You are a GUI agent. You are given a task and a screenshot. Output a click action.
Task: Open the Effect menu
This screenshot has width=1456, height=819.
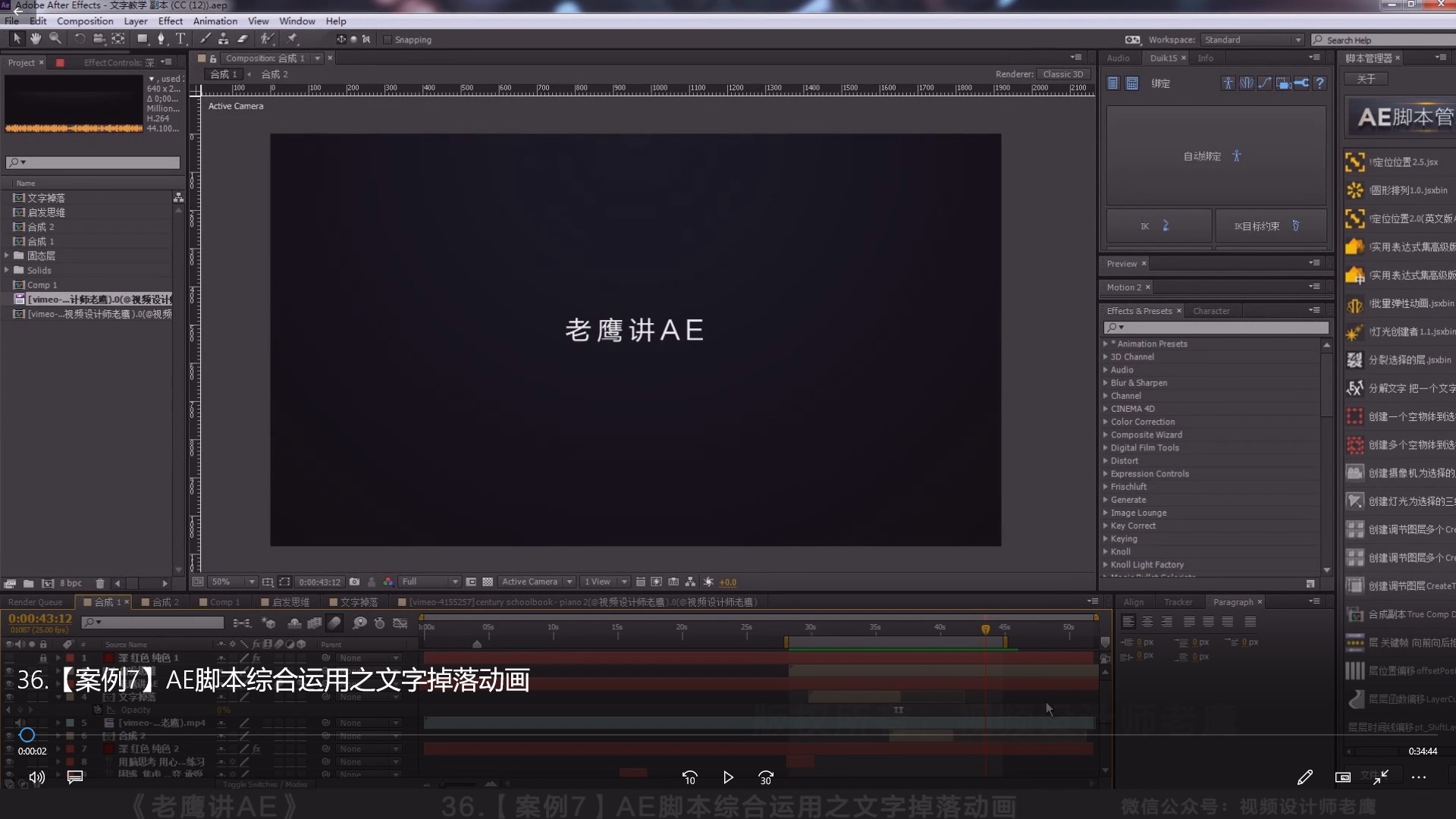(x=170, y=21)
